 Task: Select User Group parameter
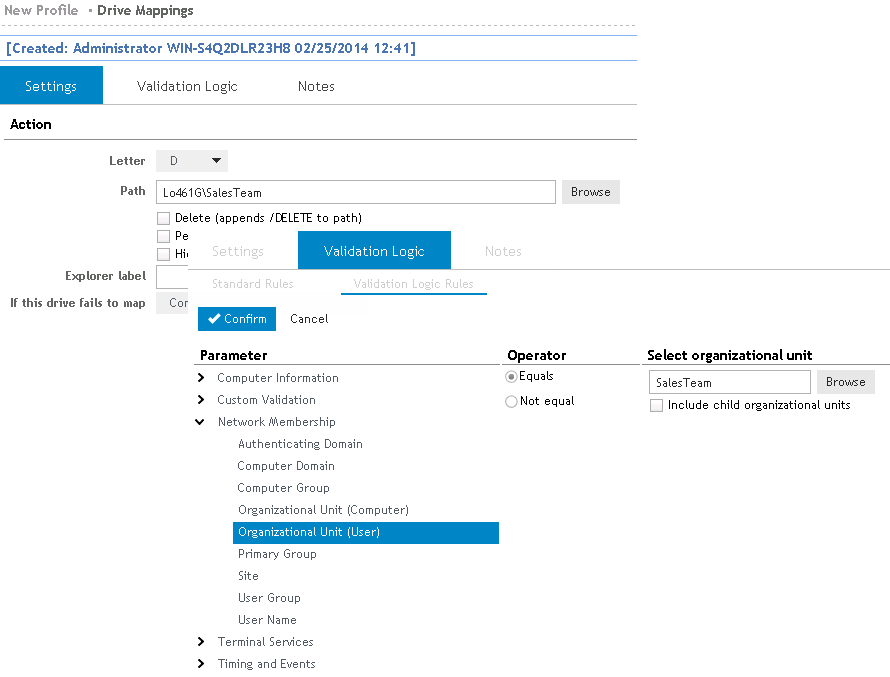click(x=269, y=598)
